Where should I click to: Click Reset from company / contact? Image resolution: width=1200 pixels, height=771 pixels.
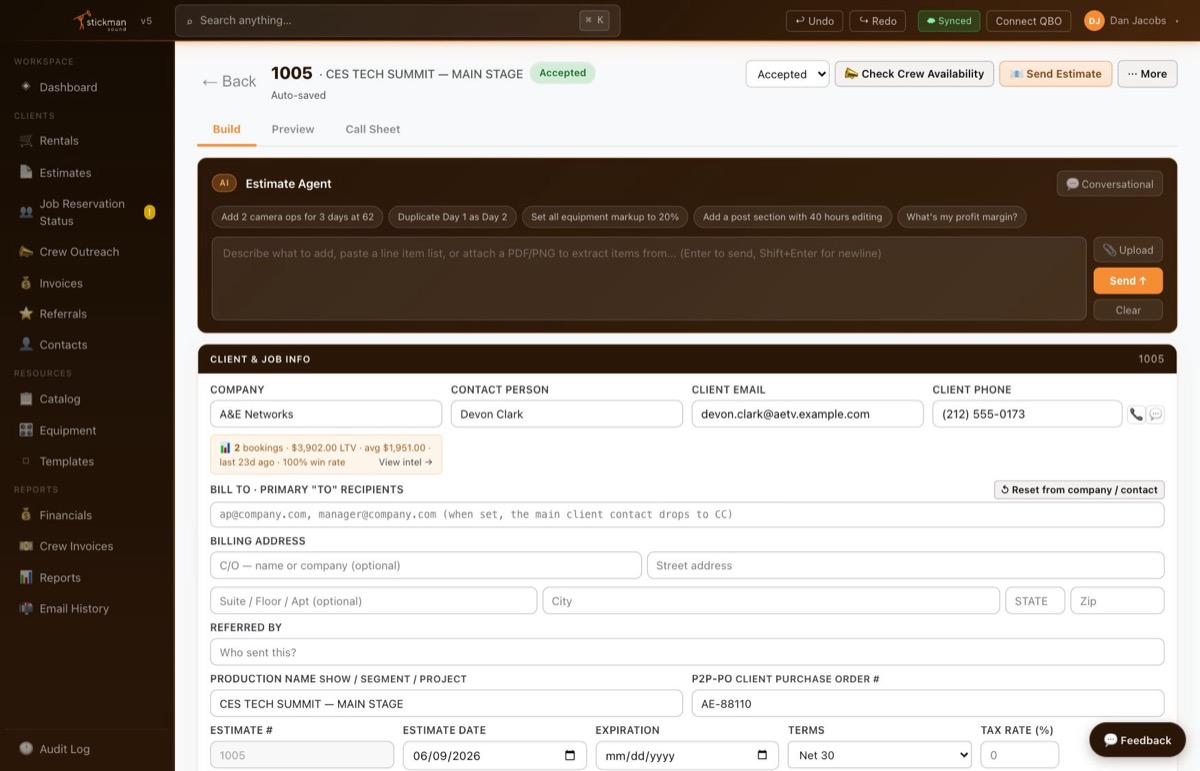(1079, 490)
